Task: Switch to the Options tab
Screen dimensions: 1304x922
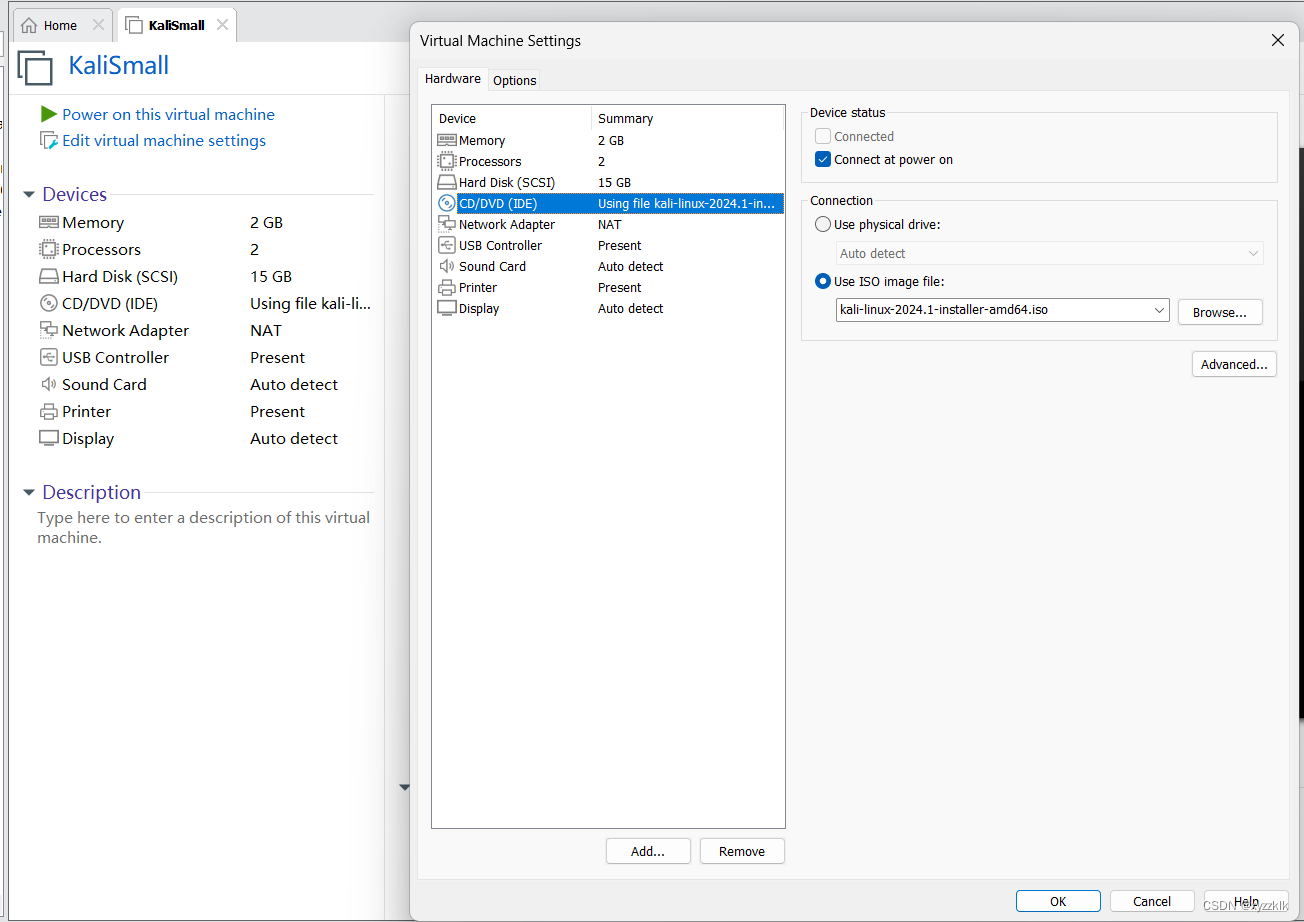Action: point(515,80)
